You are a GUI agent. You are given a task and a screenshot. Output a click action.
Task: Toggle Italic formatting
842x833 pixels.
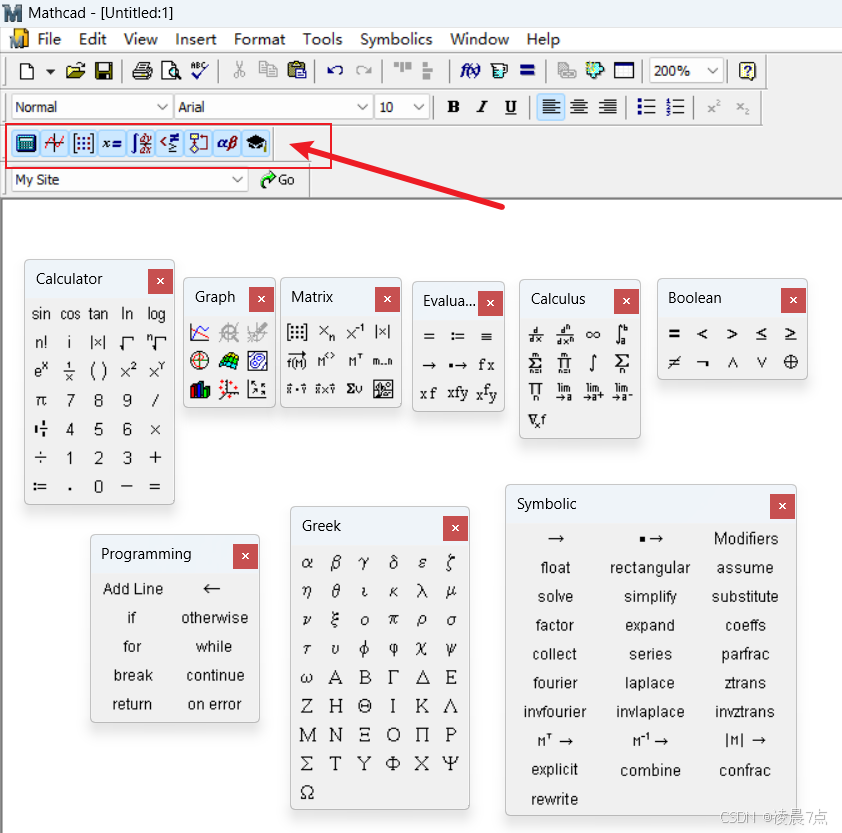[482, 107]
